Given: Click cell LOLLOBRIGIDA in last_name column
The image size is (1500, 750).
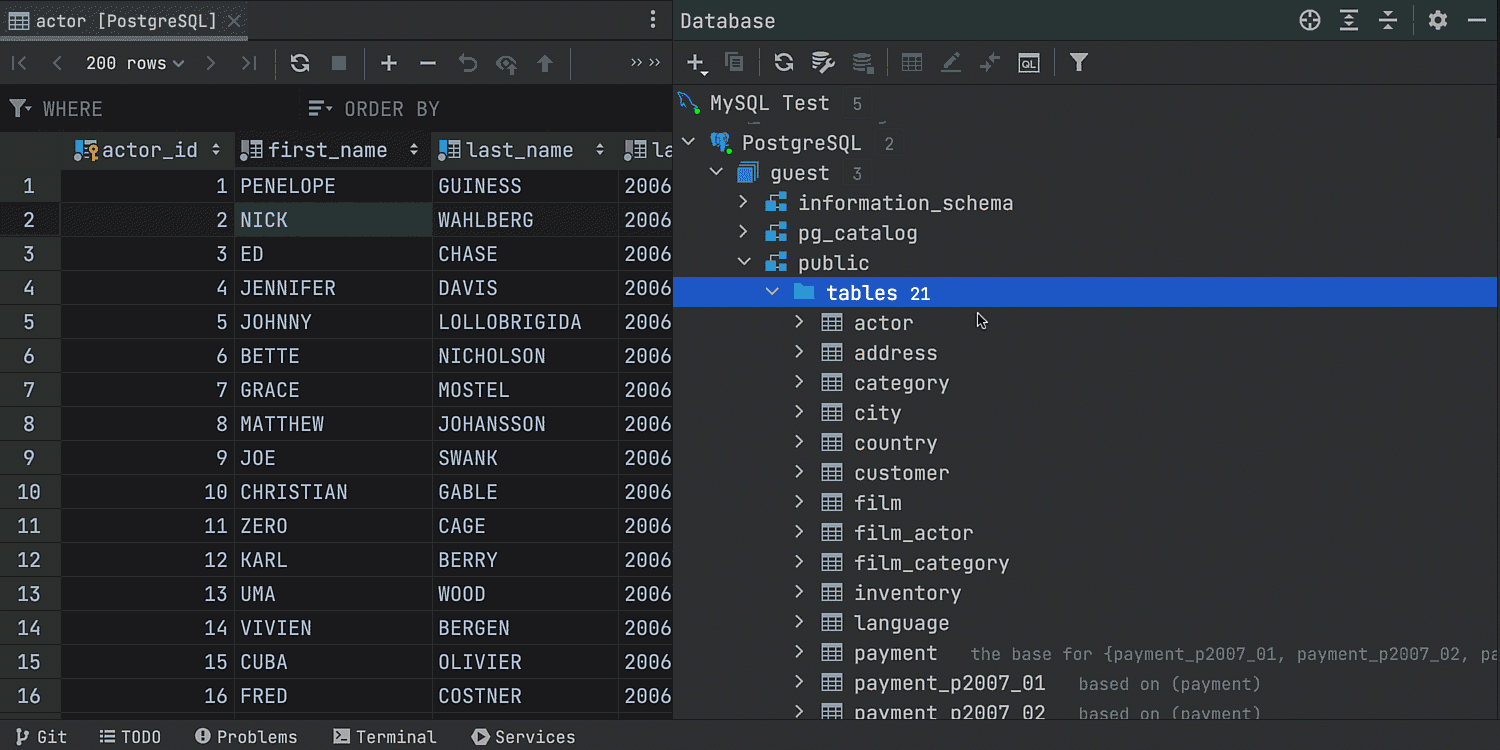Looking at the screenshot, I should (525, 322).
